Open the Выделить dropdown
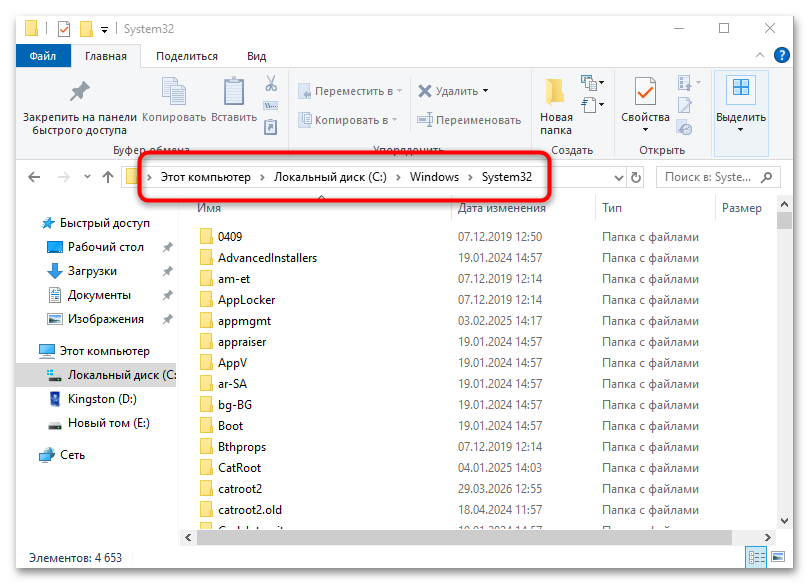The image size is (810, 584). 740,128
